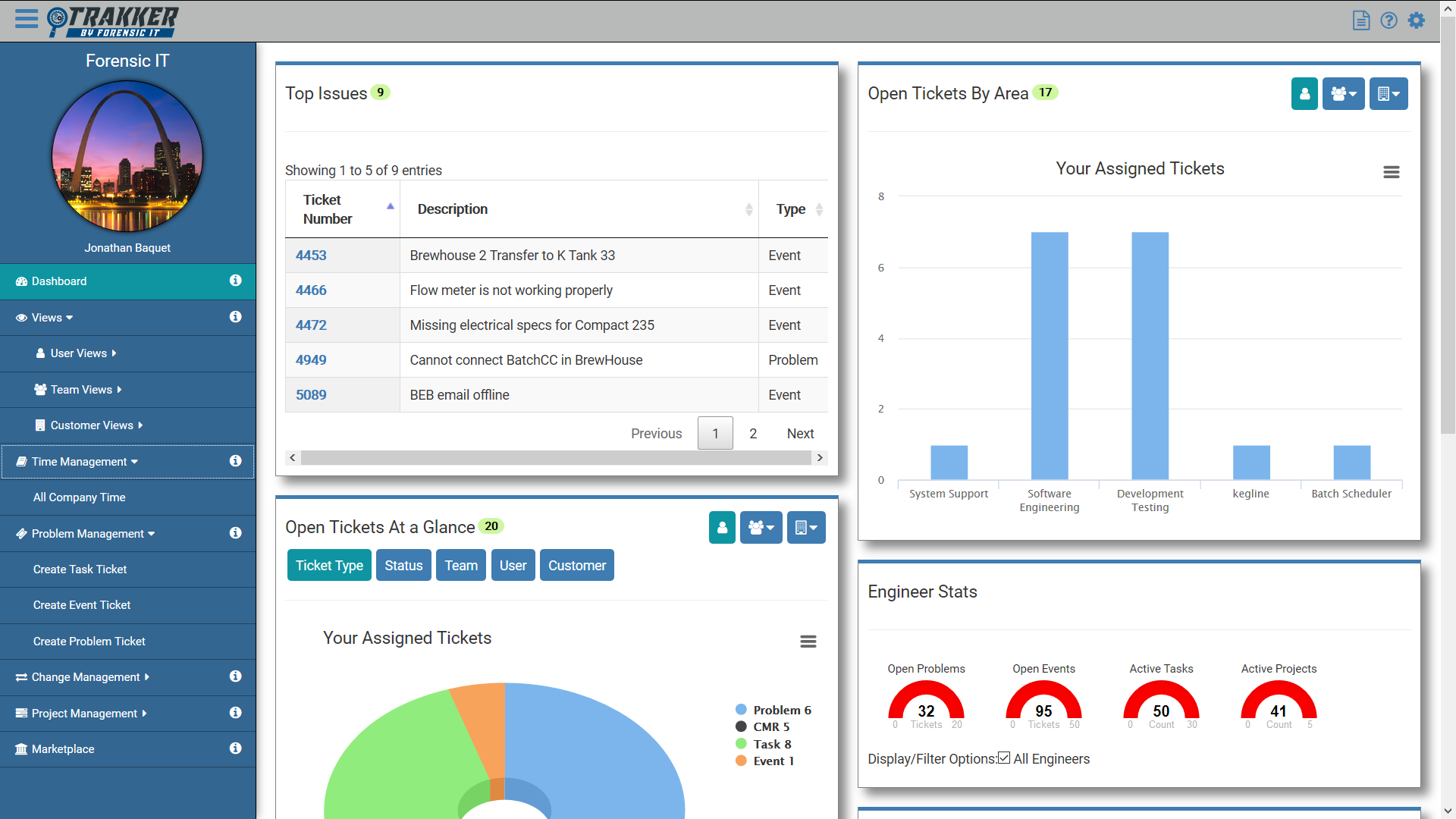Open the document icon in top bar
Viewport: 1456px width, 819px height.
1361,20
